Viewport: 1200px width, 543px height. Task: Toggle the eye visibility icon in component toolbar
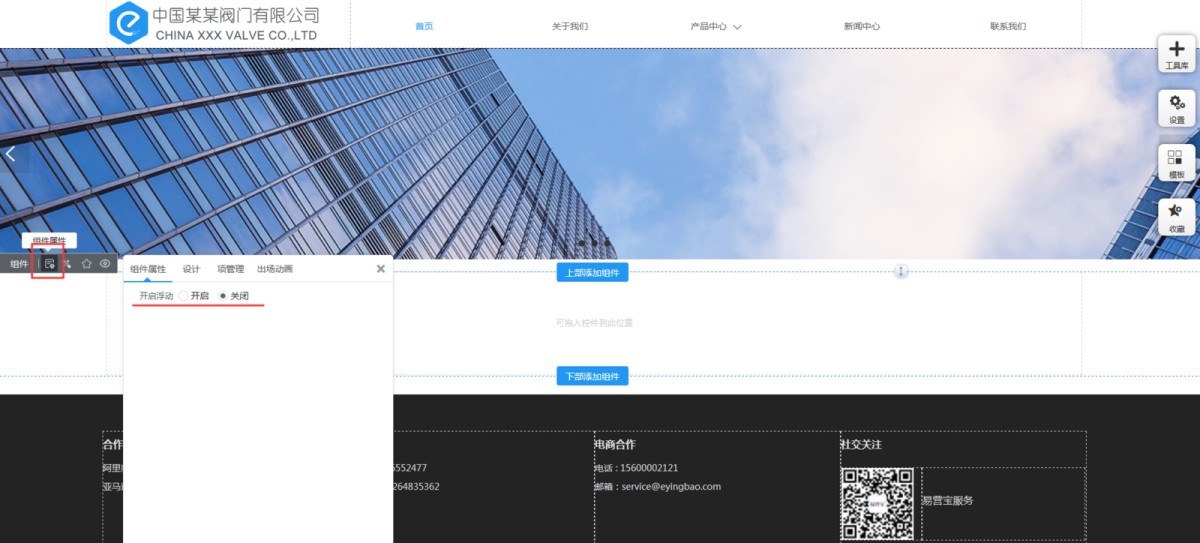point(105,264)
